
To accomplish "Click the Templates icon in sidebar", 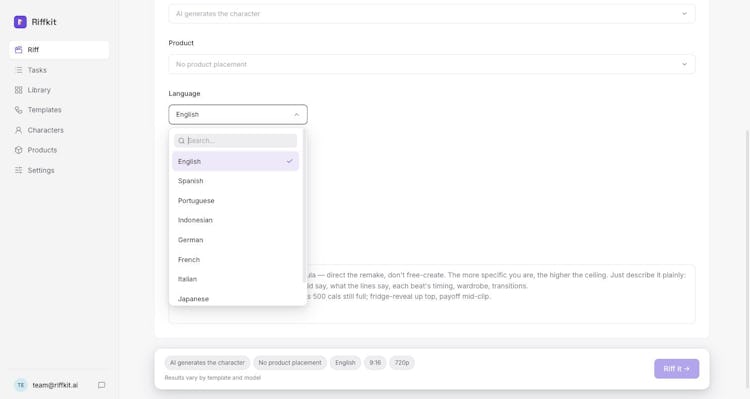I will click(x=19, y=110).
